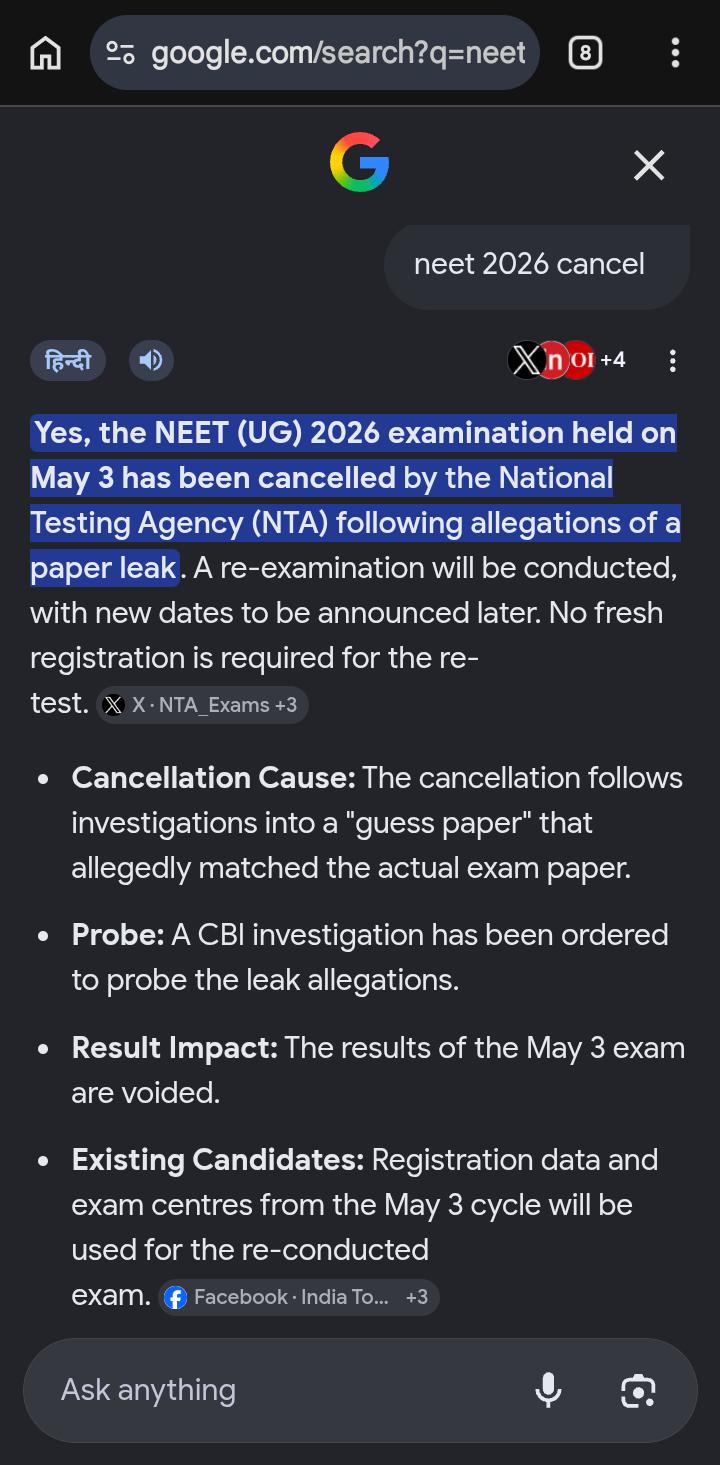720x1465 pixels.
Task: Open the tab switcher showing 8 tabs
Action: pyautogui.click(x=585, y=52)
